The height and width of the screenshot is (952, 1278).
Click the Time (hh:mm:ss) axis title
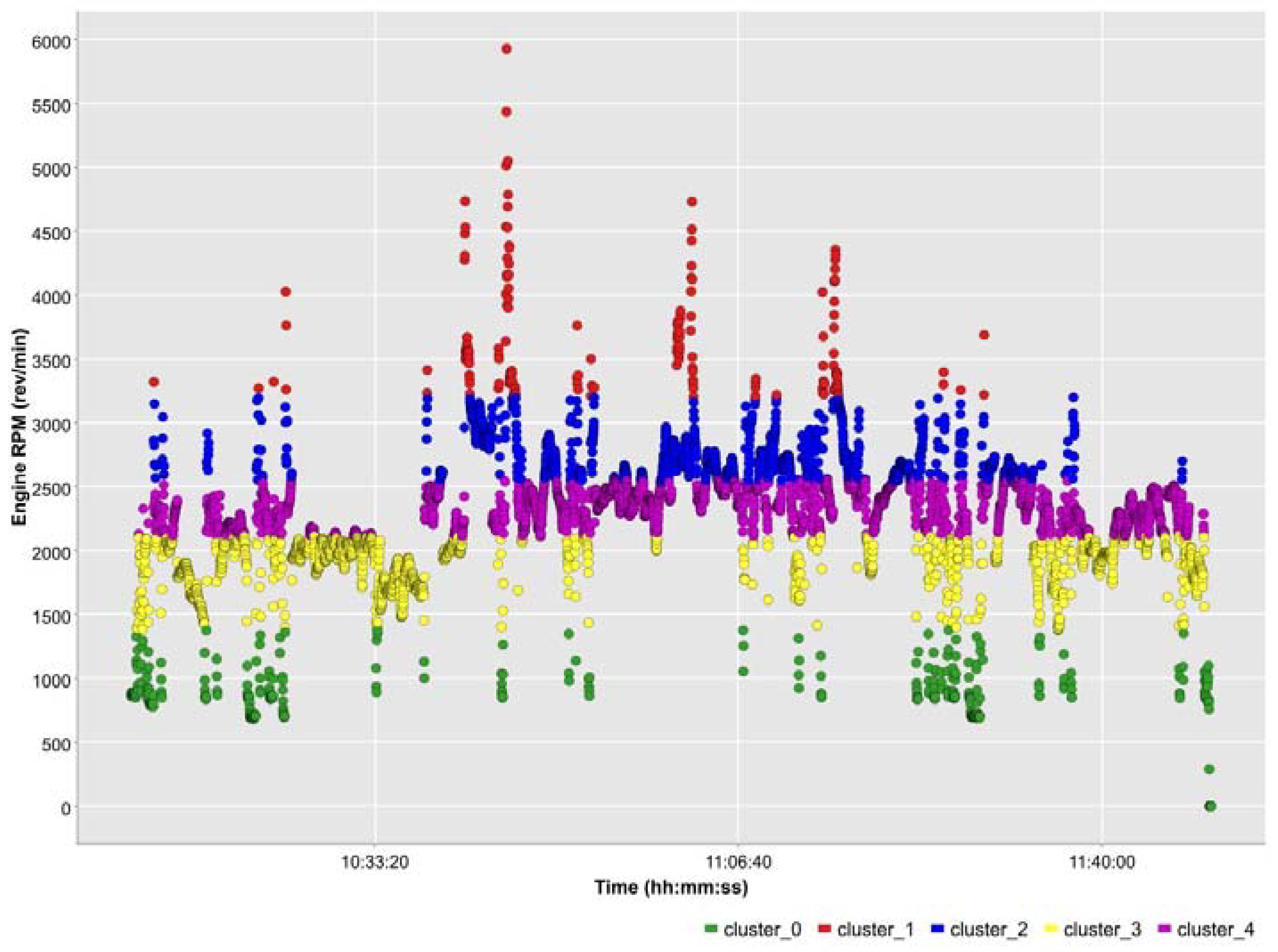tap(671, 887)
